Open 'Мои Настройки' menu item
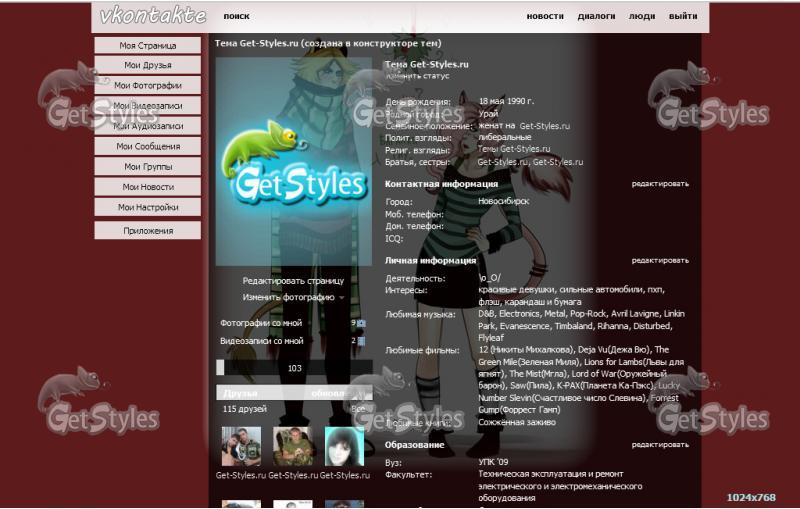Image resolution: width=800 pixels, height=509 pixels. 148,207
